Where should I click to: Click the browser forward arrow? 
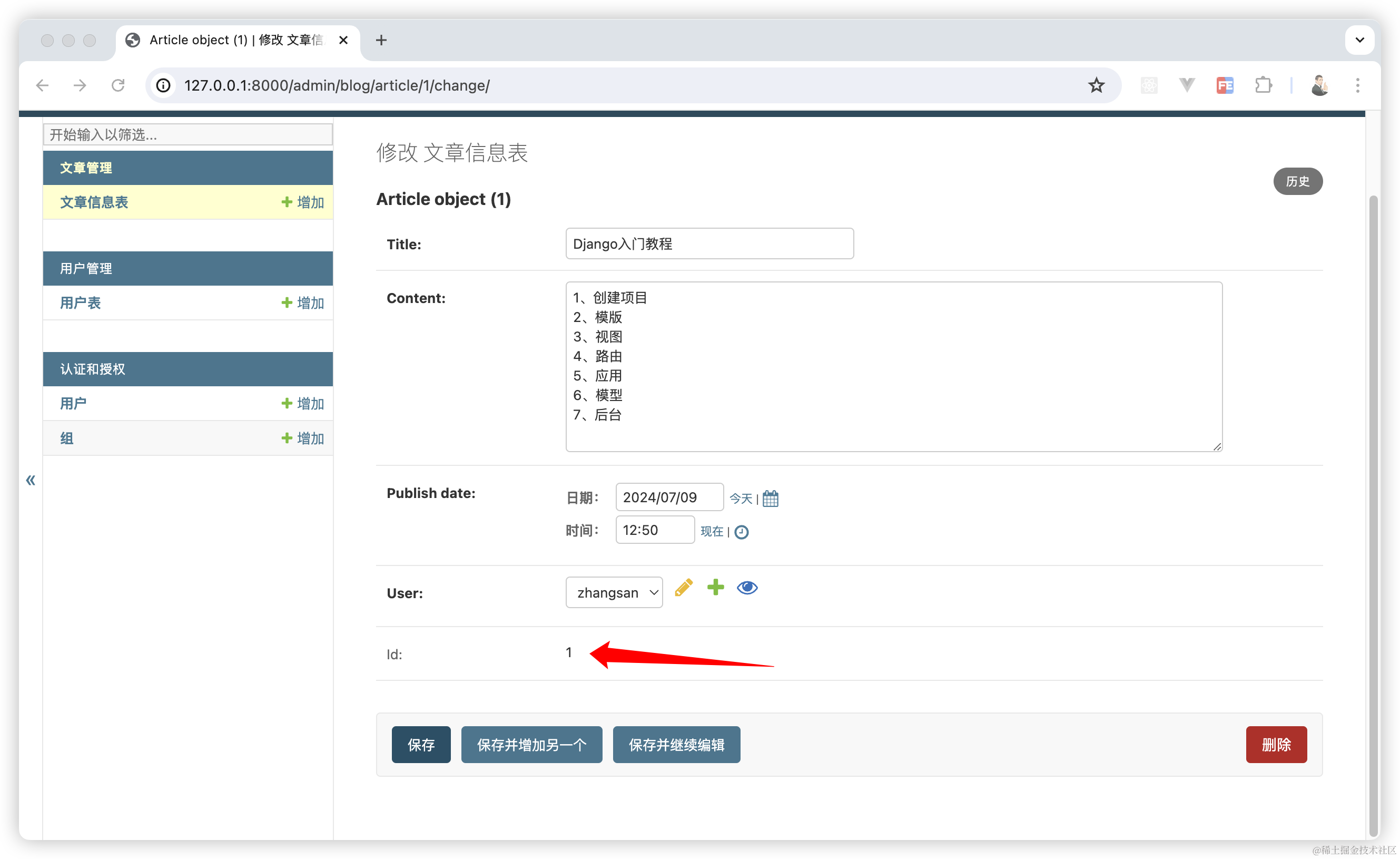pos(80,85)
